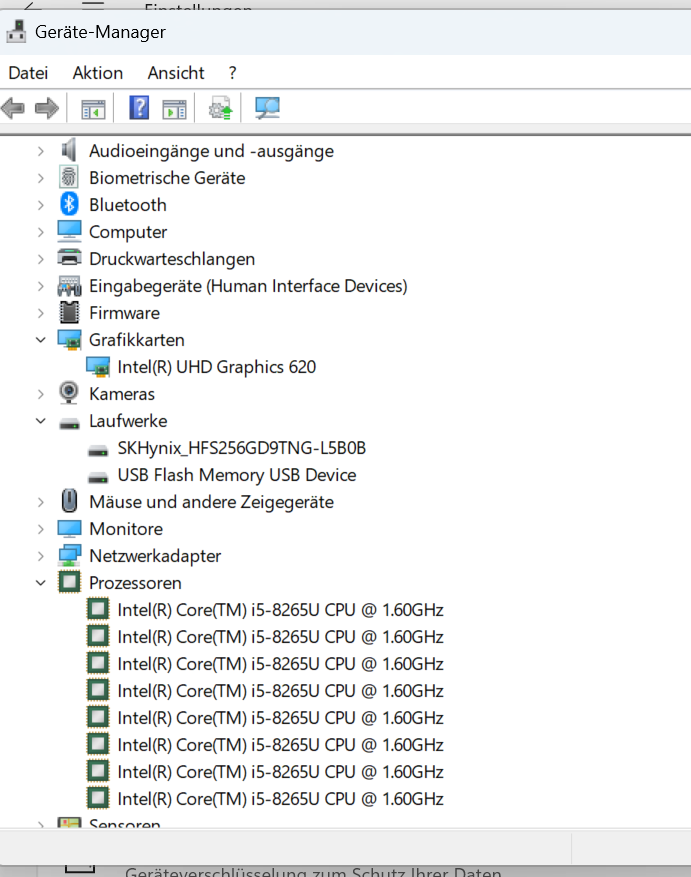This screenshot has height=877, width=691.
Task: Collapse the Grafikkarten category chevron
Action: 40,340
